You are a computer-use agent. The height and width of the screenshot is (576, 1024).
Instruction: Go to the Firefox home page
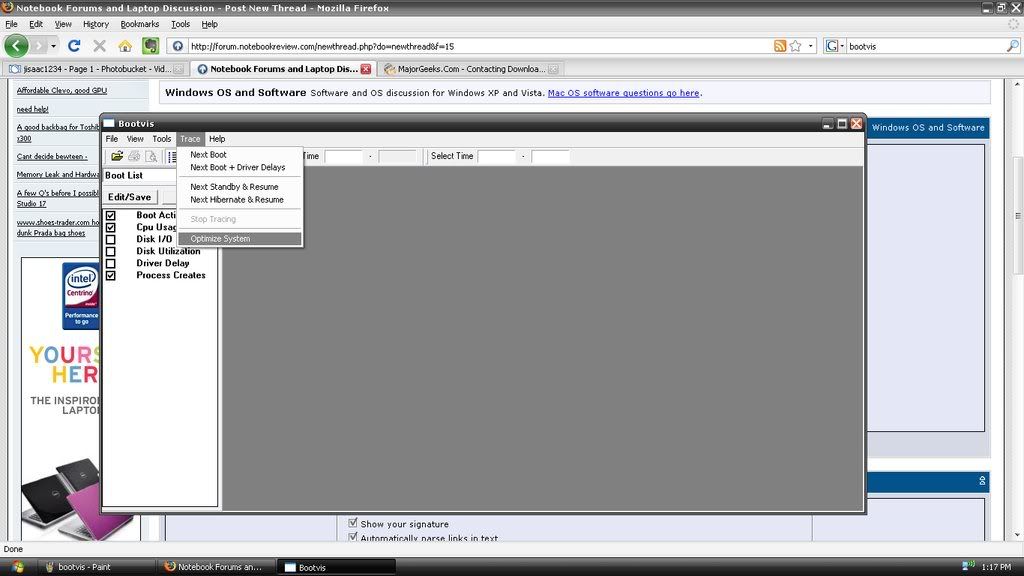[x=125, y=46]
